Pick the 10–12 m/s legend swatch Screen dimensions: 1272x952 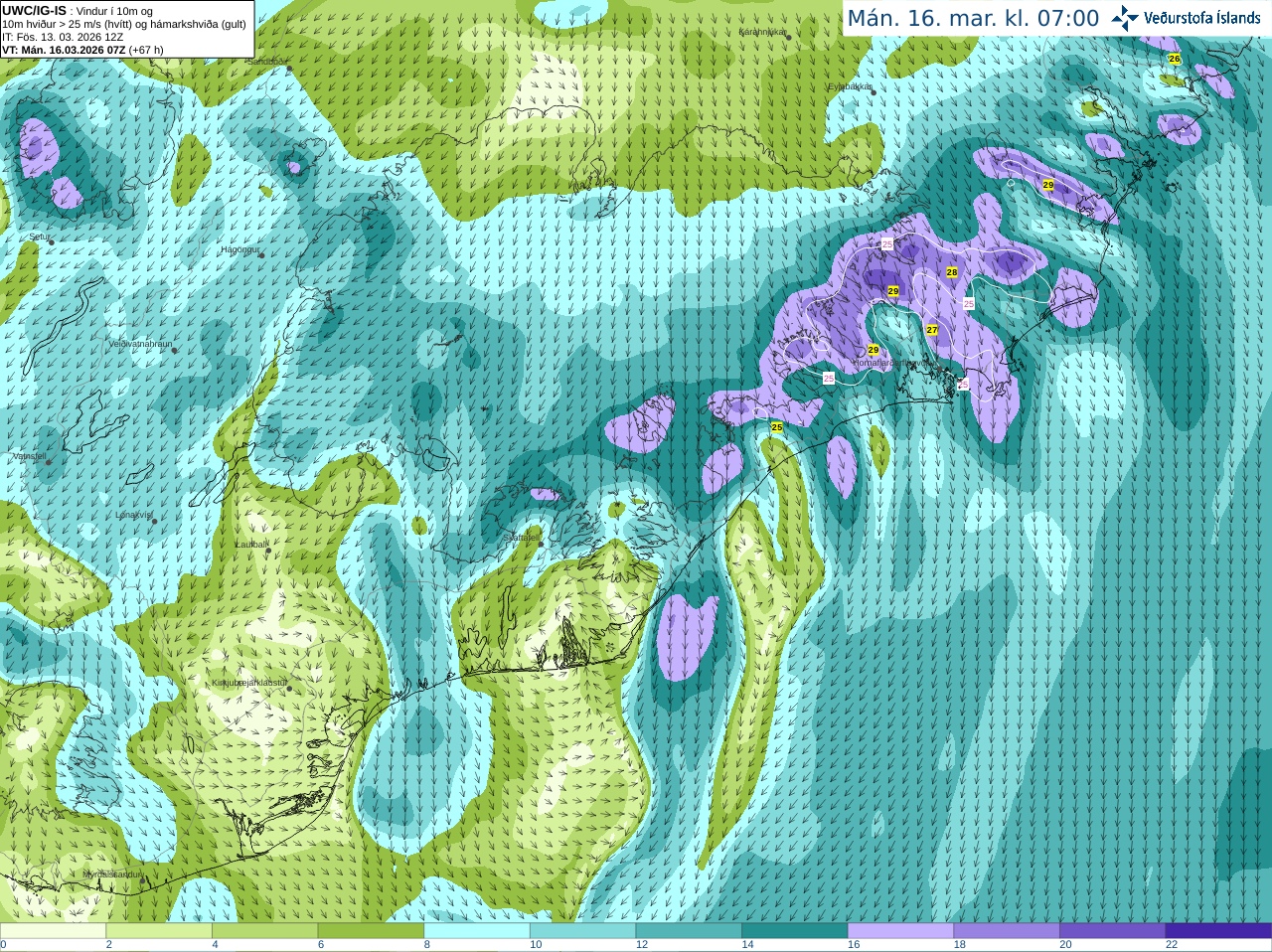coord(582,931)
